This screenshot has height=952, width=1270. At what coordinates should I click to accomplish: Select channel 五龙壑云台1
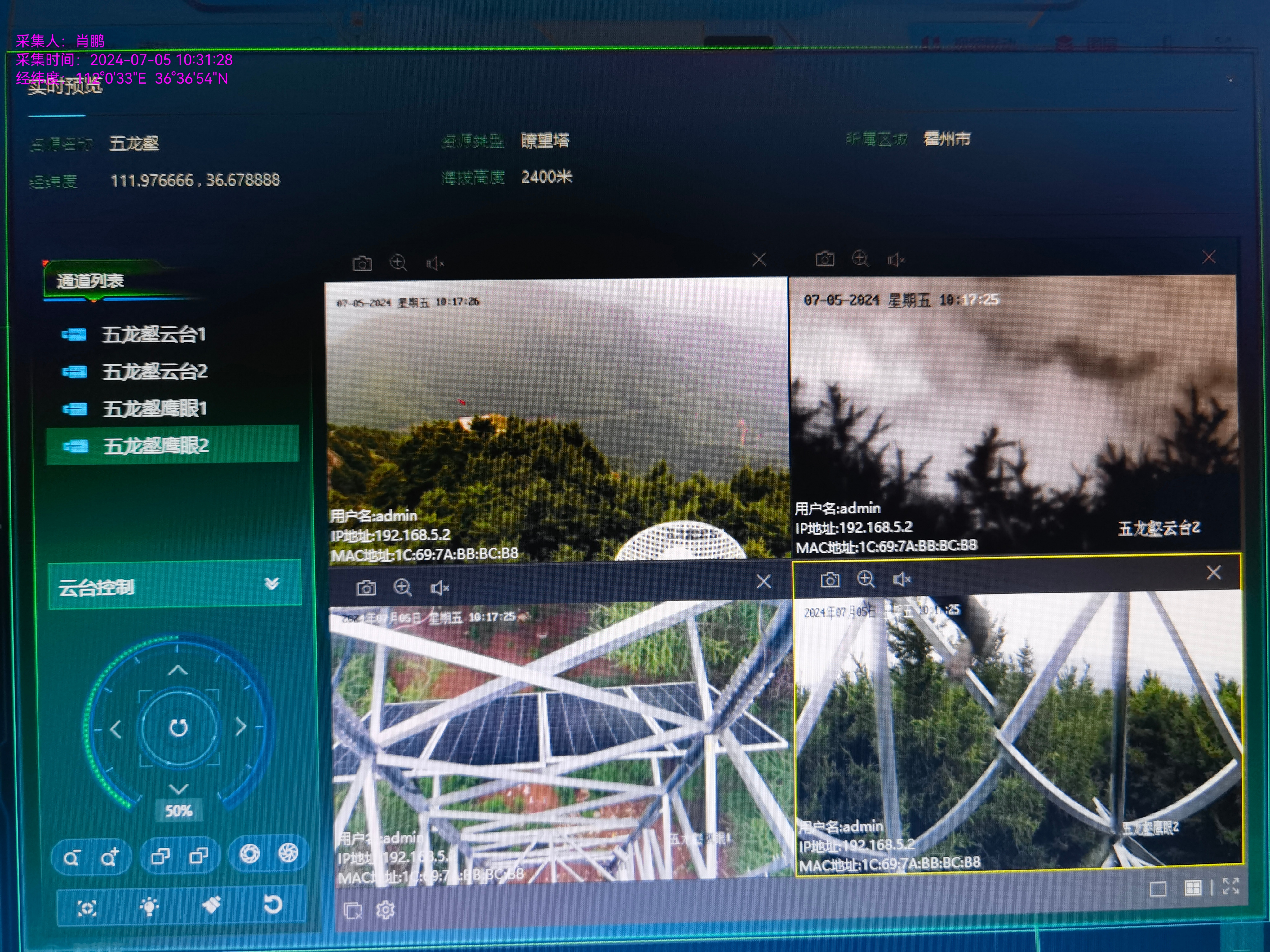coord(153,335)
